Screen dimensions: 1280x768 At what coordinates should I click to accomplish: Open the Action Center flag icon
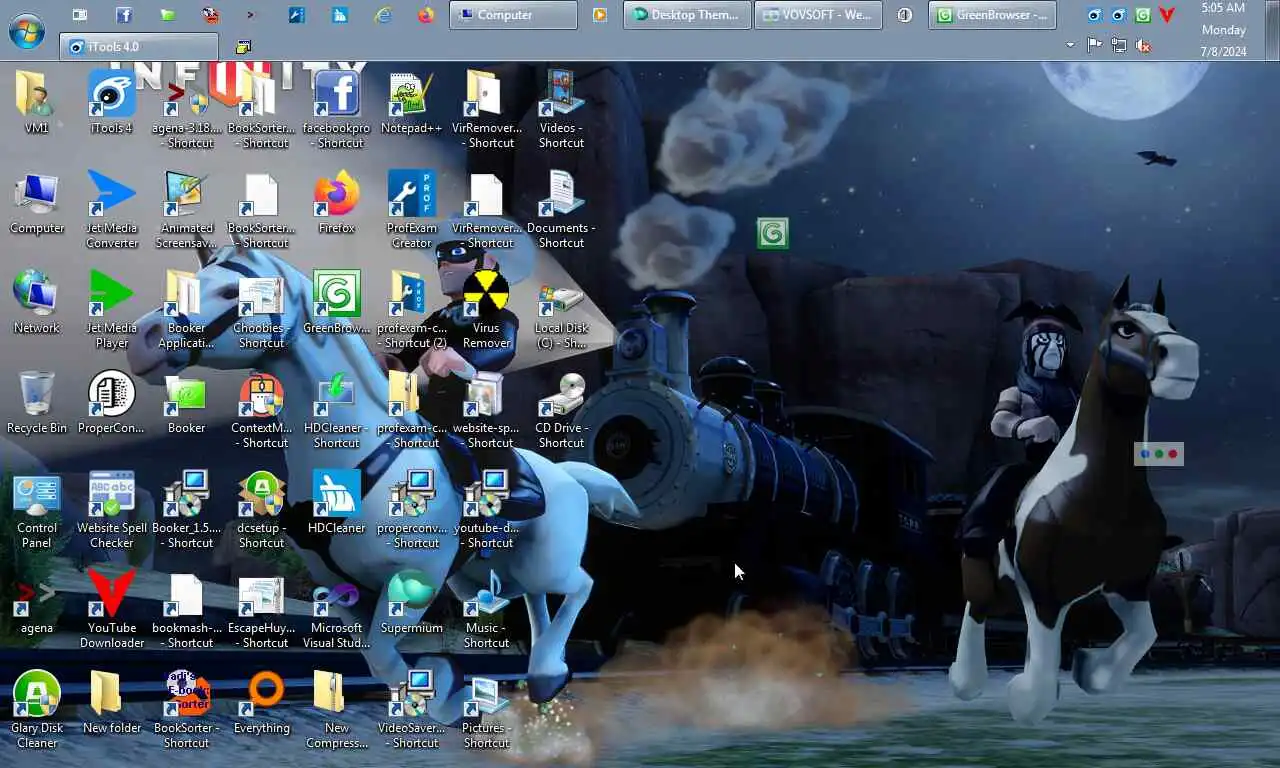1094,45
